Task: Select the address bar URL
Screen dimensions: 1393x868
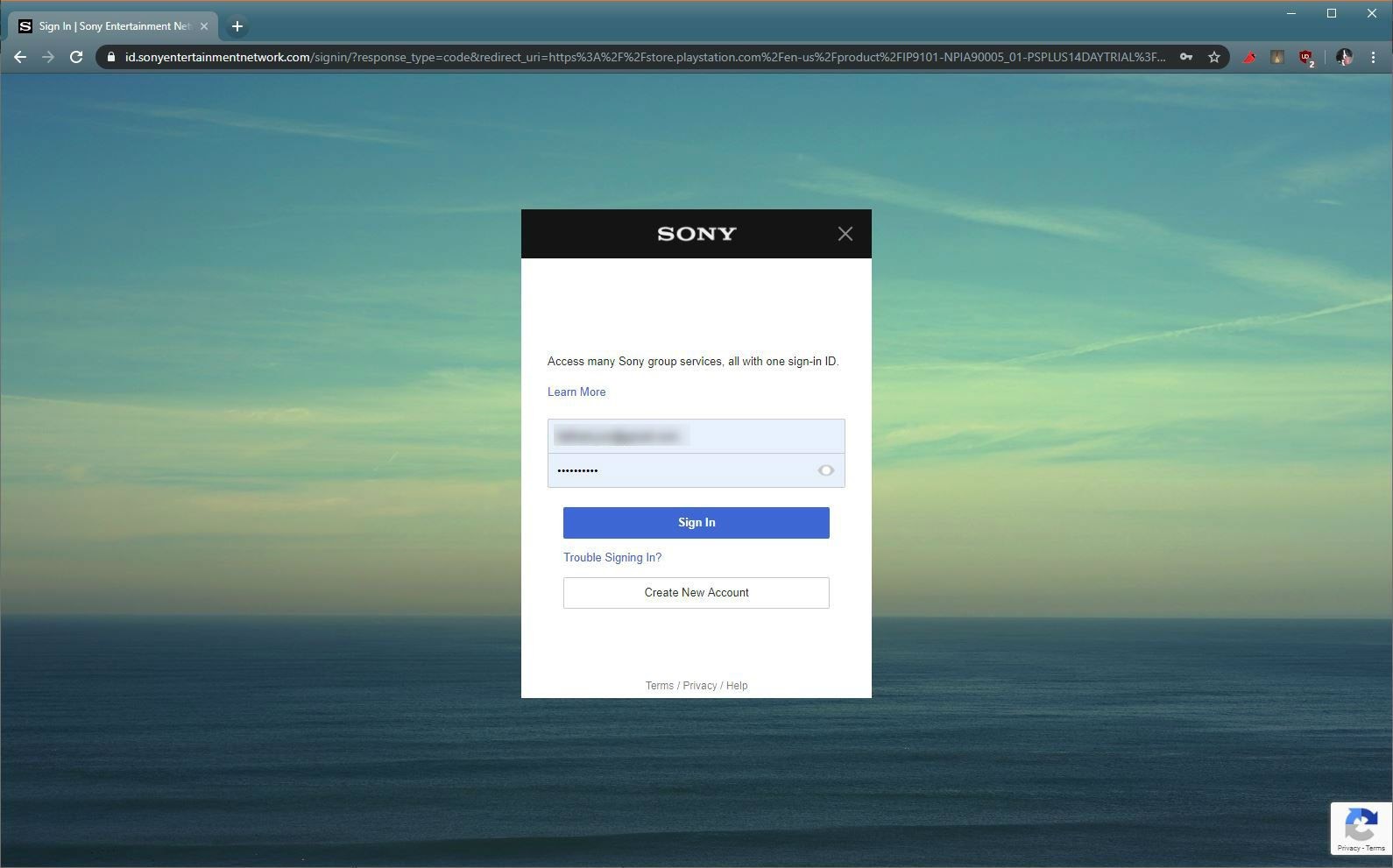Action: click(x=645, y=57)
